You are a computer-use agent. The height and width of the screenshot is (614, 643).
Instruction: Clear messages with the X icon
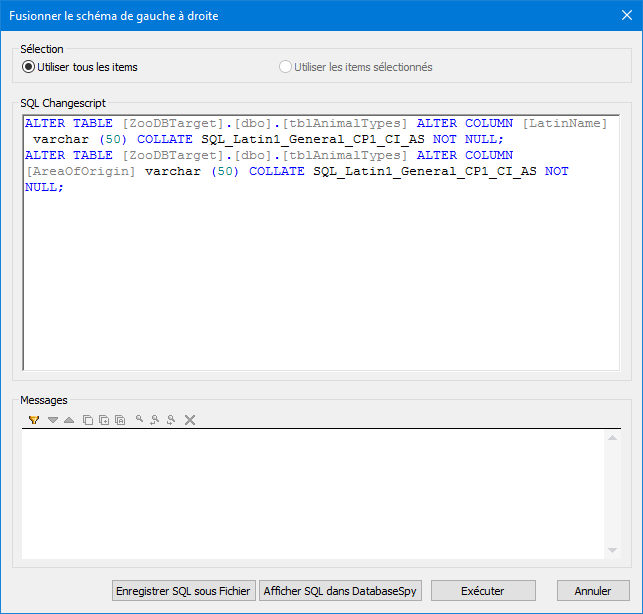click(x=190, y=420)
